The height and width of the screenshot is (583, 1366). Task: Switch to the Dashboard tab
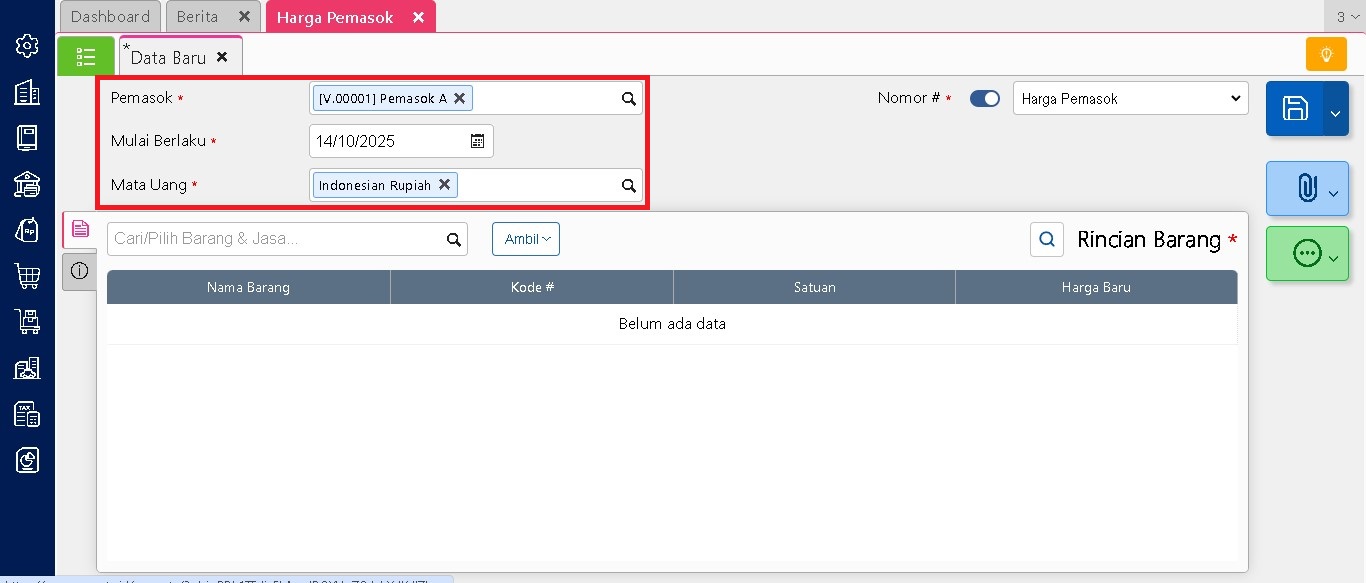110,17
